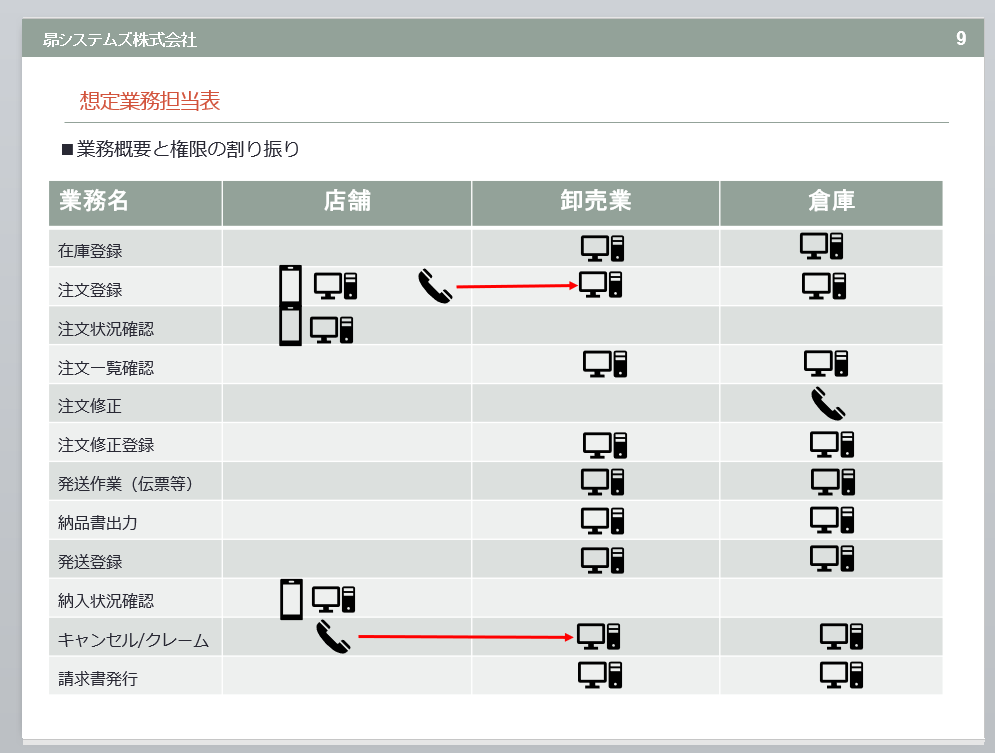Select the 卸売業 computer icon for 発送登録
This screenshot has height=753, width=995.
(x=603, y=560)
